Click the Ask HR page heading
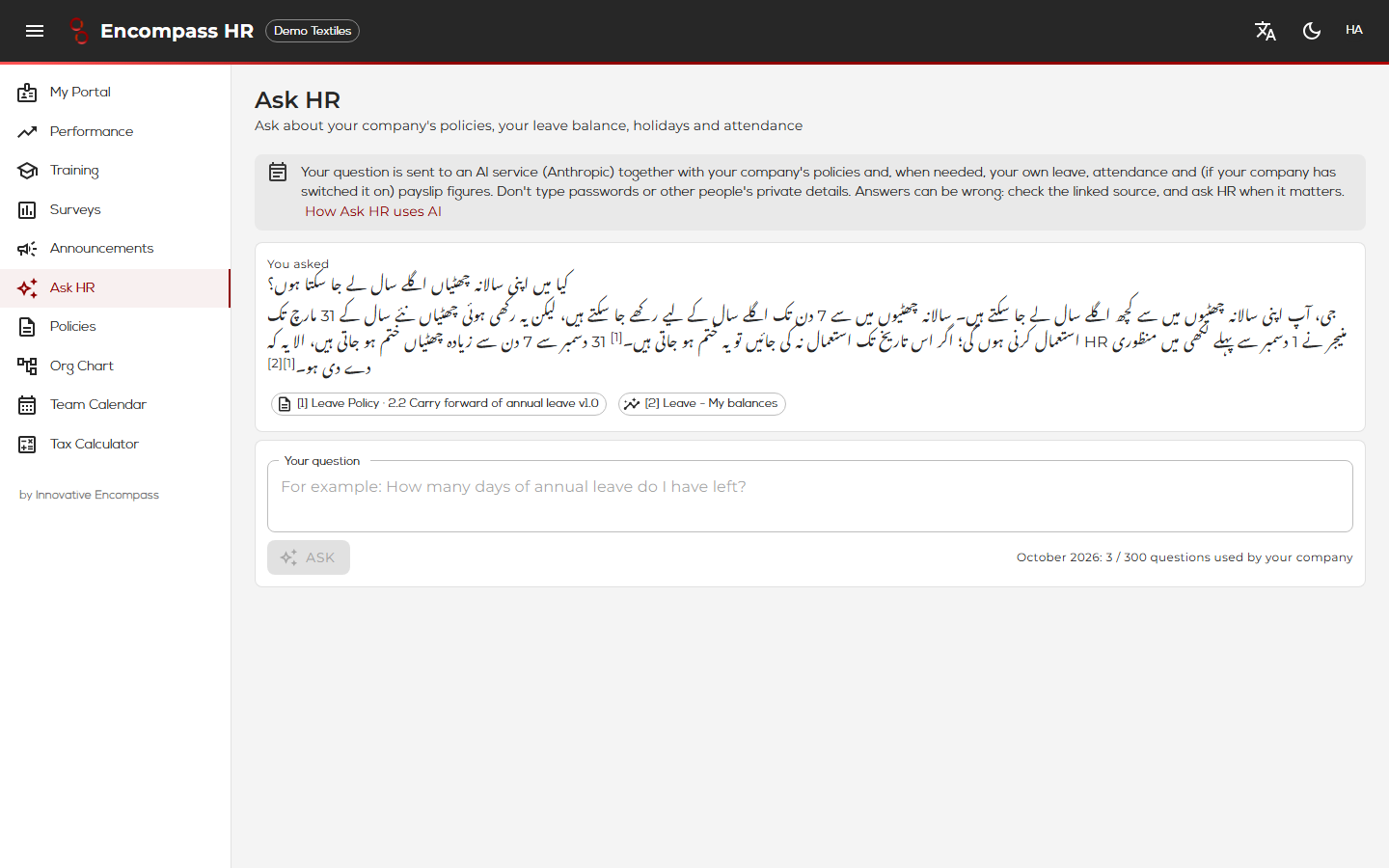Viewport: 1389px width, 868px height. 297,100
